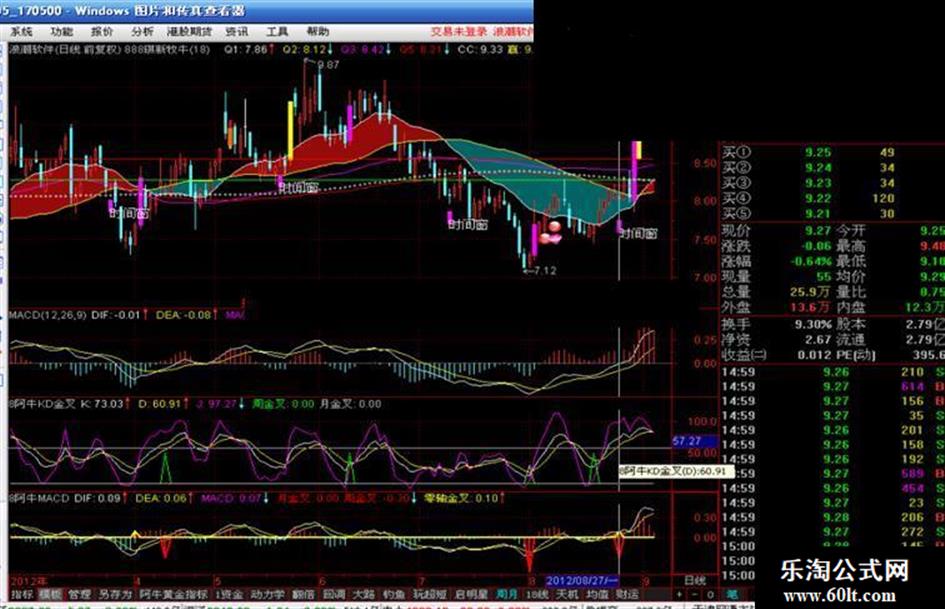Click the 日线 period label

coord(695,580)
